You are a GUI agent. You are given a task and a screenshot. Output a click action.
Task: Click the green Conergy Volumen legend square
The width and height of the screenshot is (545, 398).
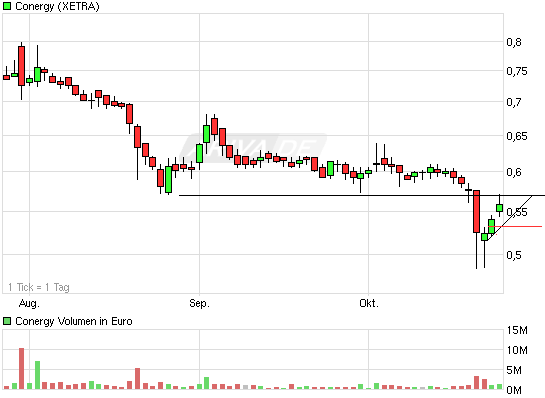coord(7,321)
